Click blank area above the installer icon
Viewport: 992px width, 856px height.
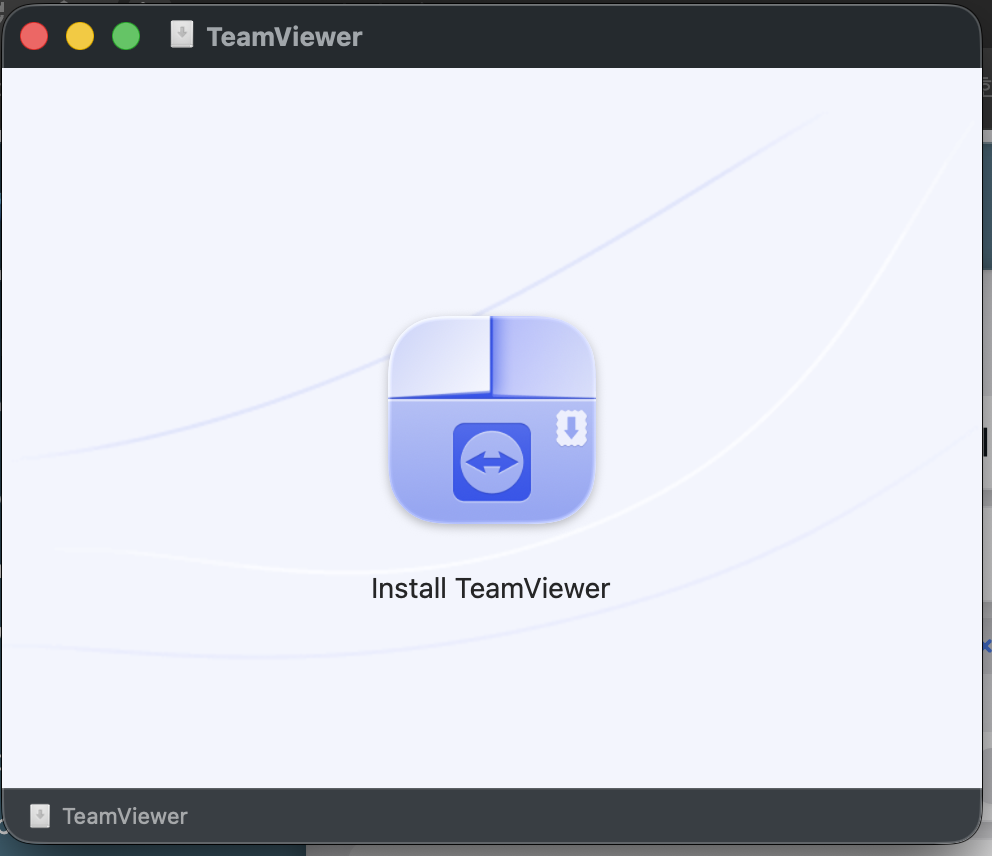490,190
